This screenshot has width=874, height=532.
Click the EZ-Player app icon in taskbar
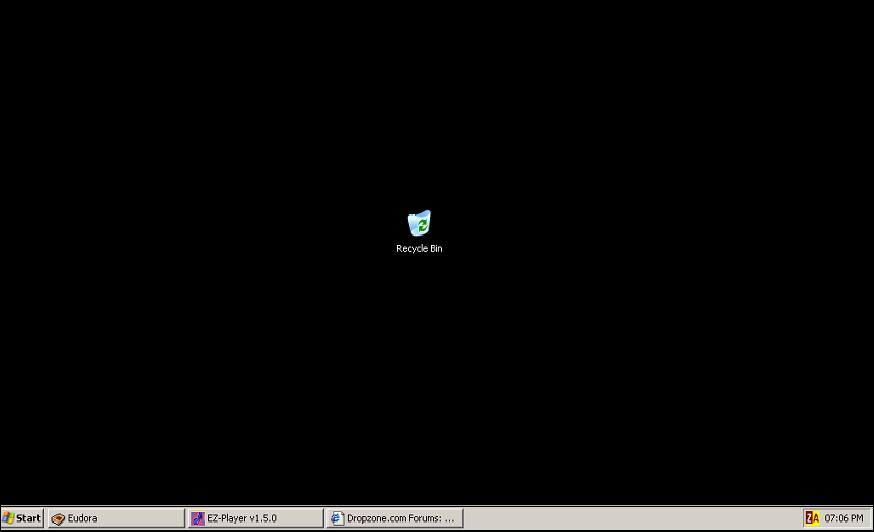coord(198,519)
